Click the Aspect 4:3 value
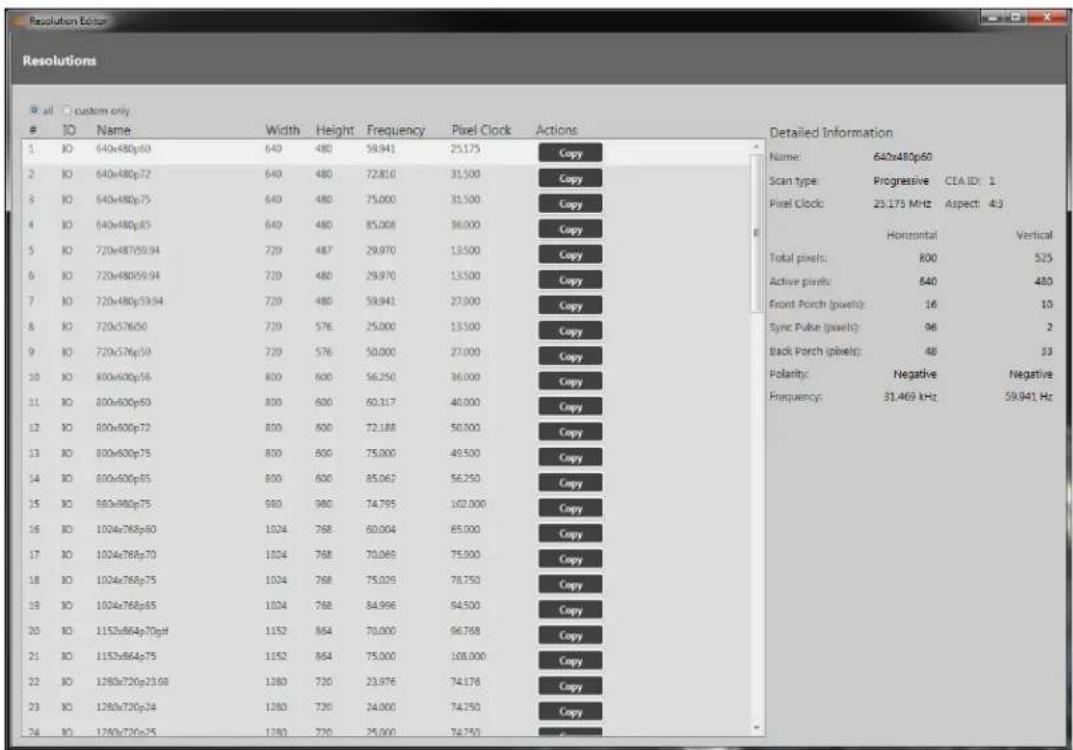Screen dimensions: 1073x750 coord(996,204)
